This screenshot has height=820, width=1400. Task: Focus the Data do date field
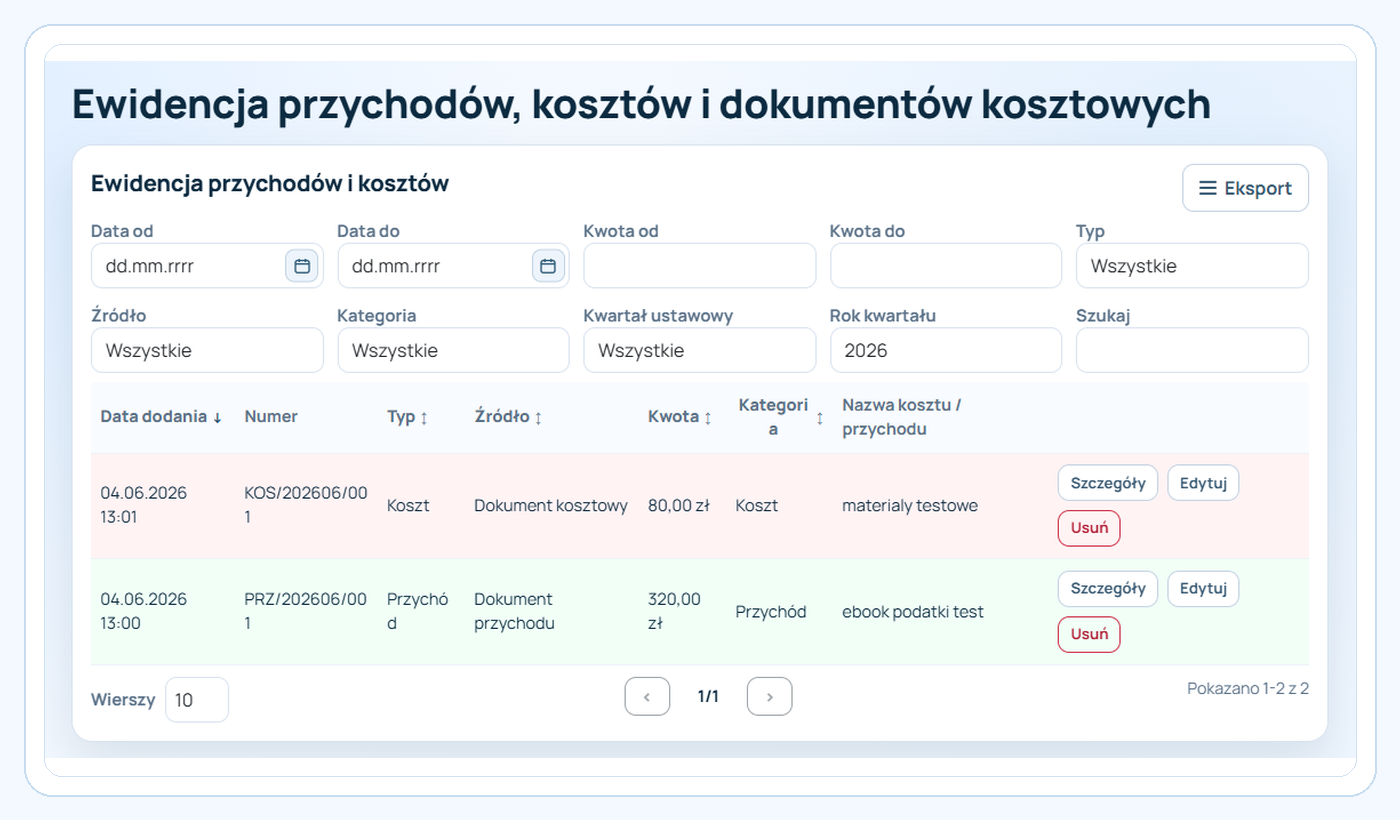pyautogui.click(x=453, y=266)
